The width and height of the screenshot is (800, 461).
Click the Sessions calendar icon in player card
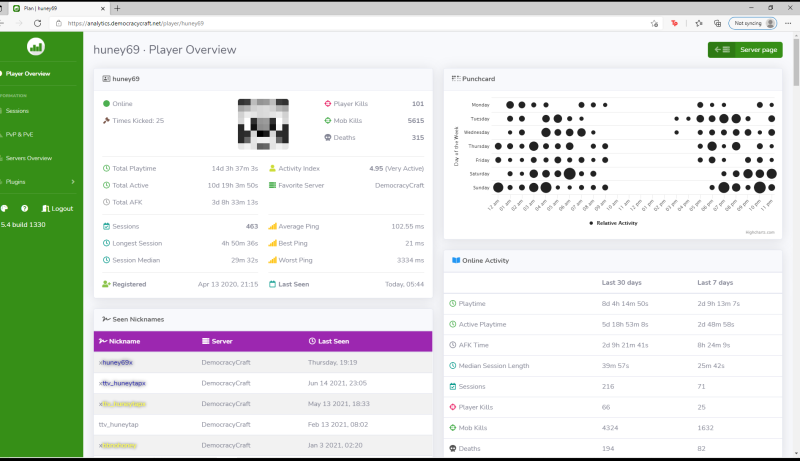[x=106, y=226]
